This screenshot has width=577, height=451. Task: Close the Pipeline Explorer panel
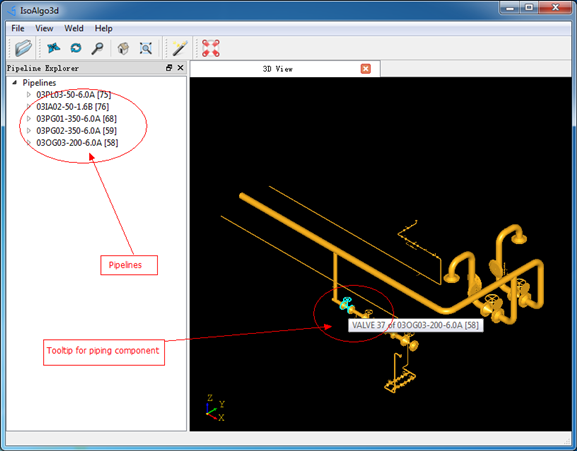tap(180, 68)
